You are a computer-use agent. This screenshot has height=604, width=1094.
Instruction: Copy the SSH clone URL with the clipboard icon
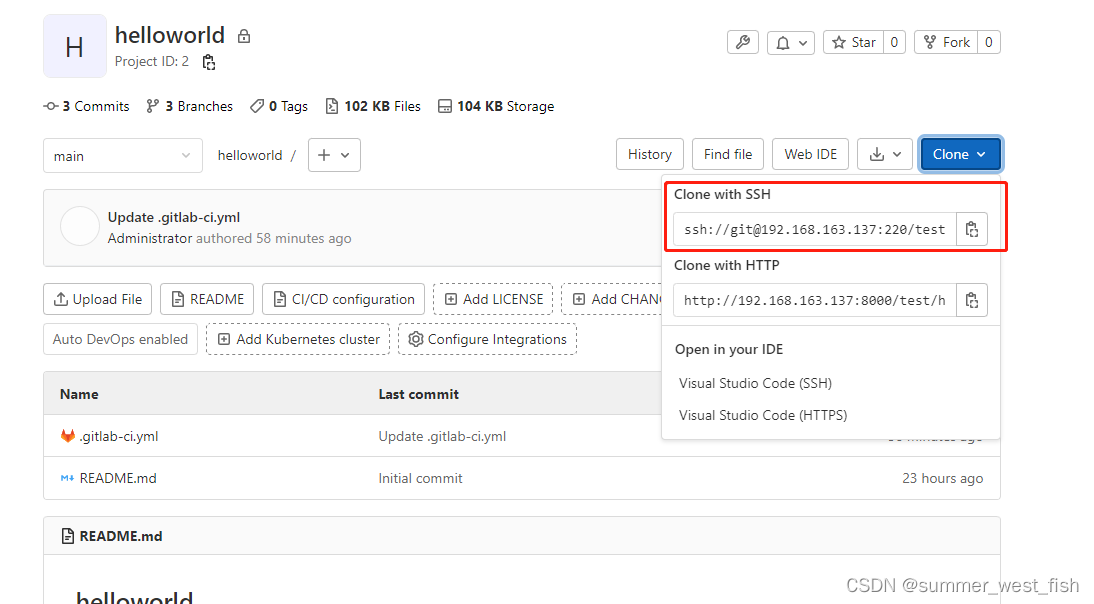971,228
